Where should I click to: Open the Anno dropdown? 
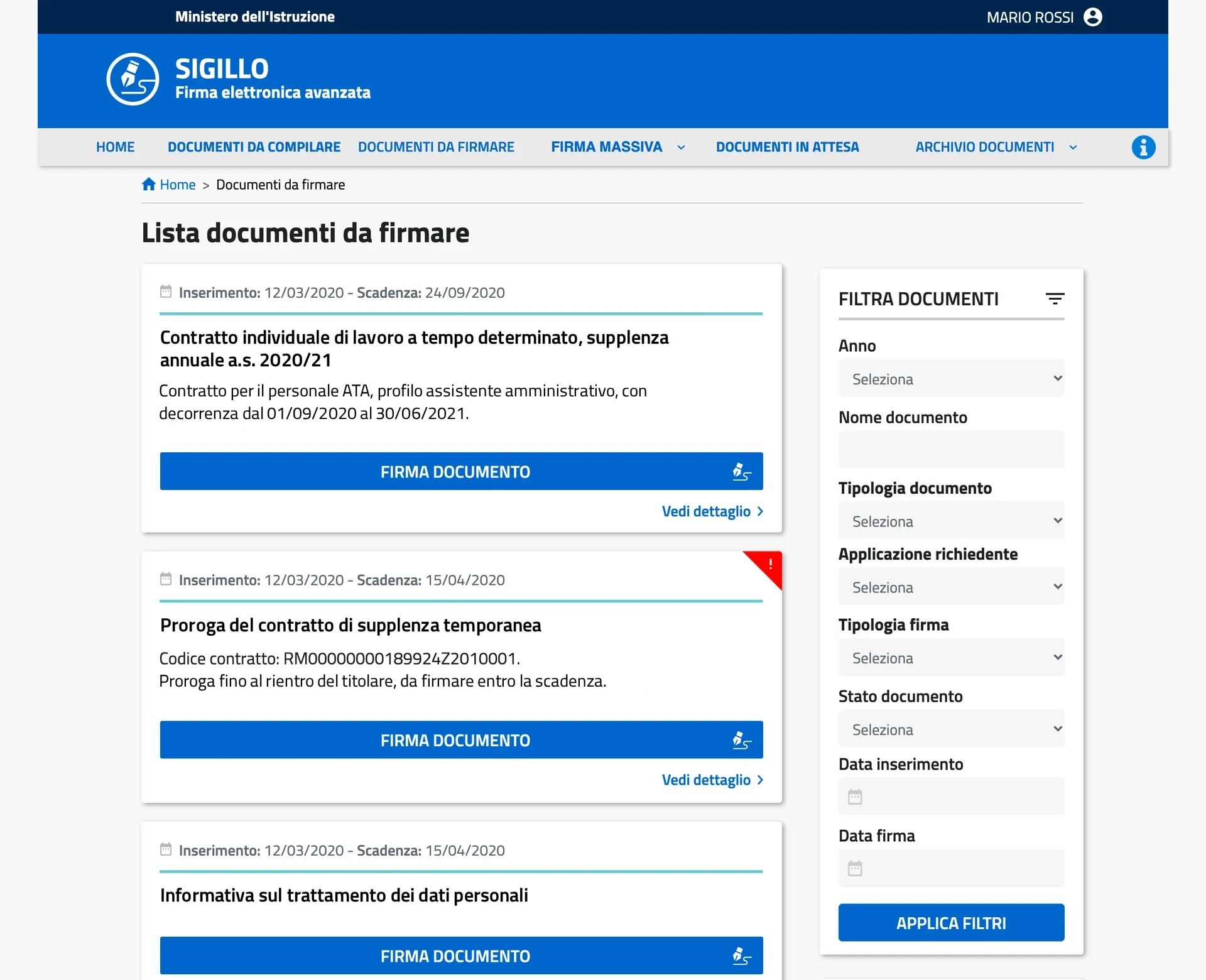point(951,378)
